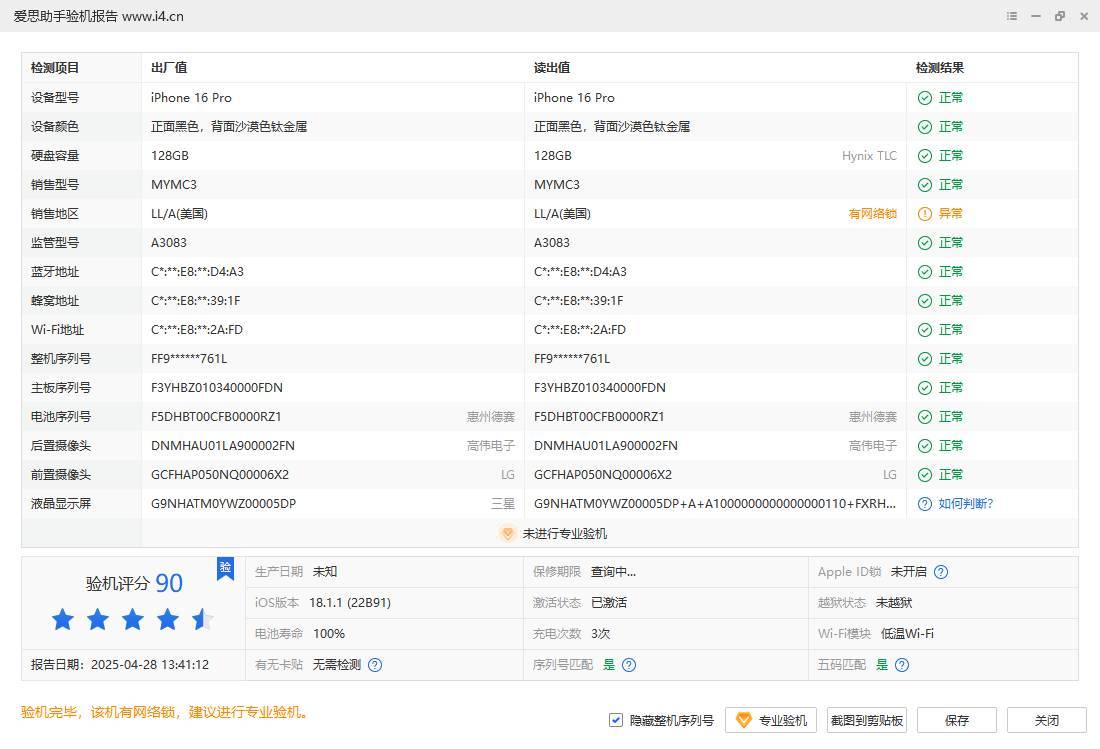Click the 检测结果 column header

pos(940,68)
